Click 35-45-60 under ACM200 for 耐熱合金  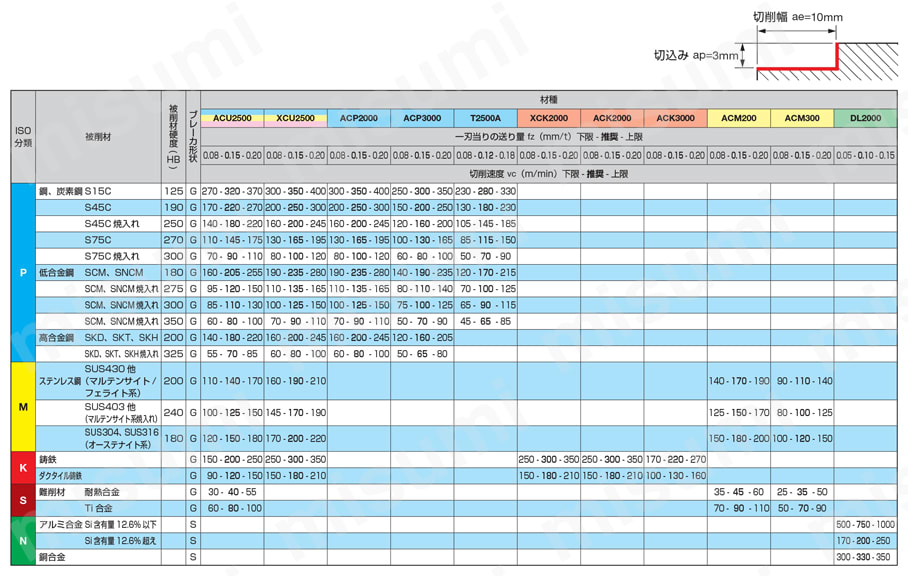pos(739,492)
